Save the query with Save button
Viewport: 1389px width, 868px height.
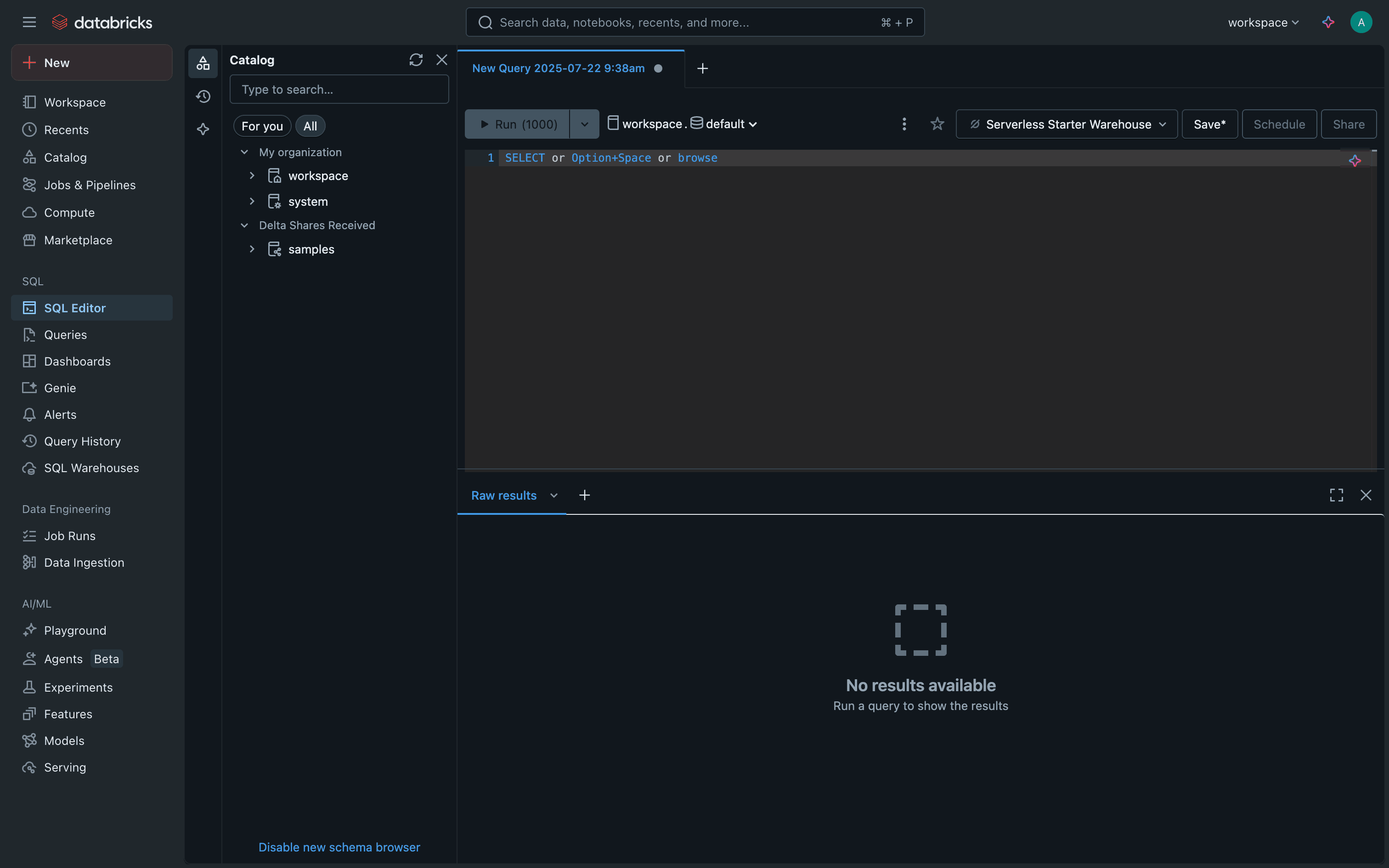click(x=1209, y=124)
